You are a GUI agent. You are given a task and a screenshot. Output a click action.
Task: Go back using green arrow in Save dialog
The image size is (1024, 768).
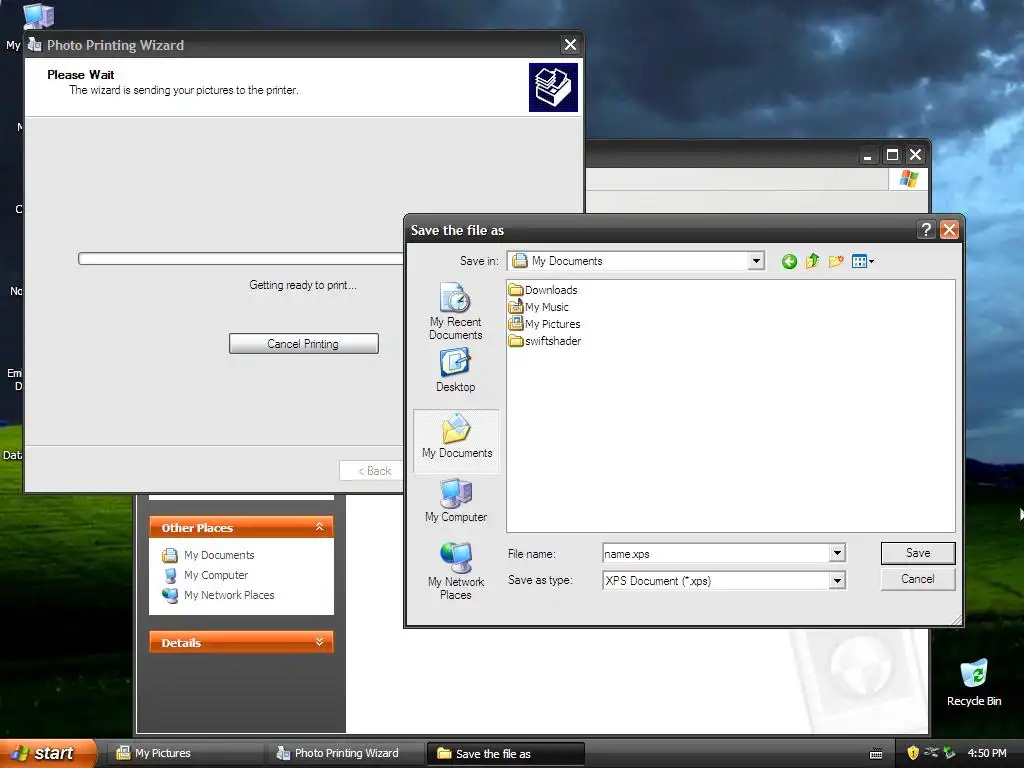click(789, 262)
